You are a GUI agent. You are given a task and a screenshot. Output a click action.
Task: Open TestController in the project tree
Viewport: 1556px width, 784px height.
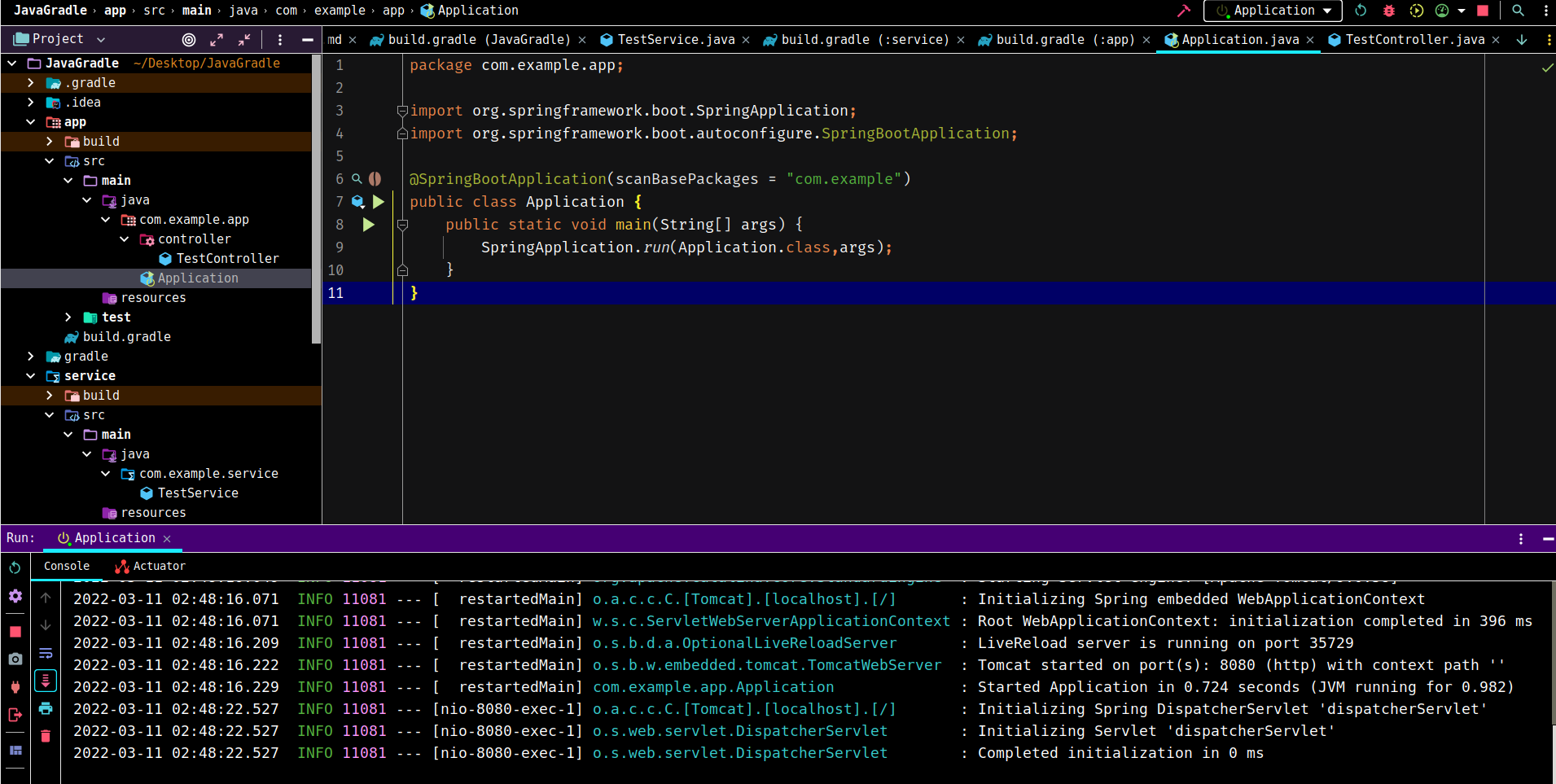coord(227,259)
